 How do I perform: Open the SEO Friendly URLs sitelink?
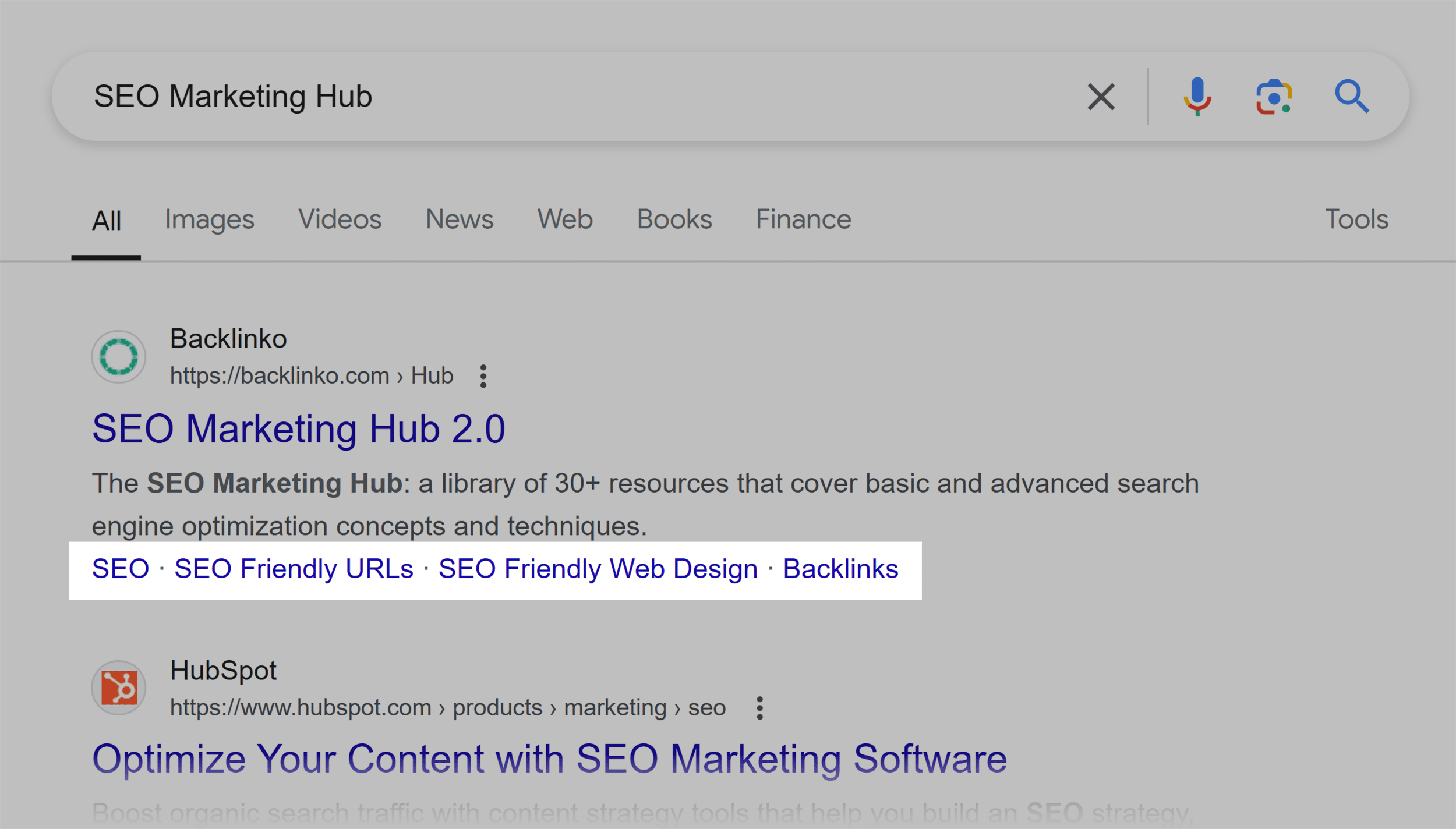click(x=294, y=569)
